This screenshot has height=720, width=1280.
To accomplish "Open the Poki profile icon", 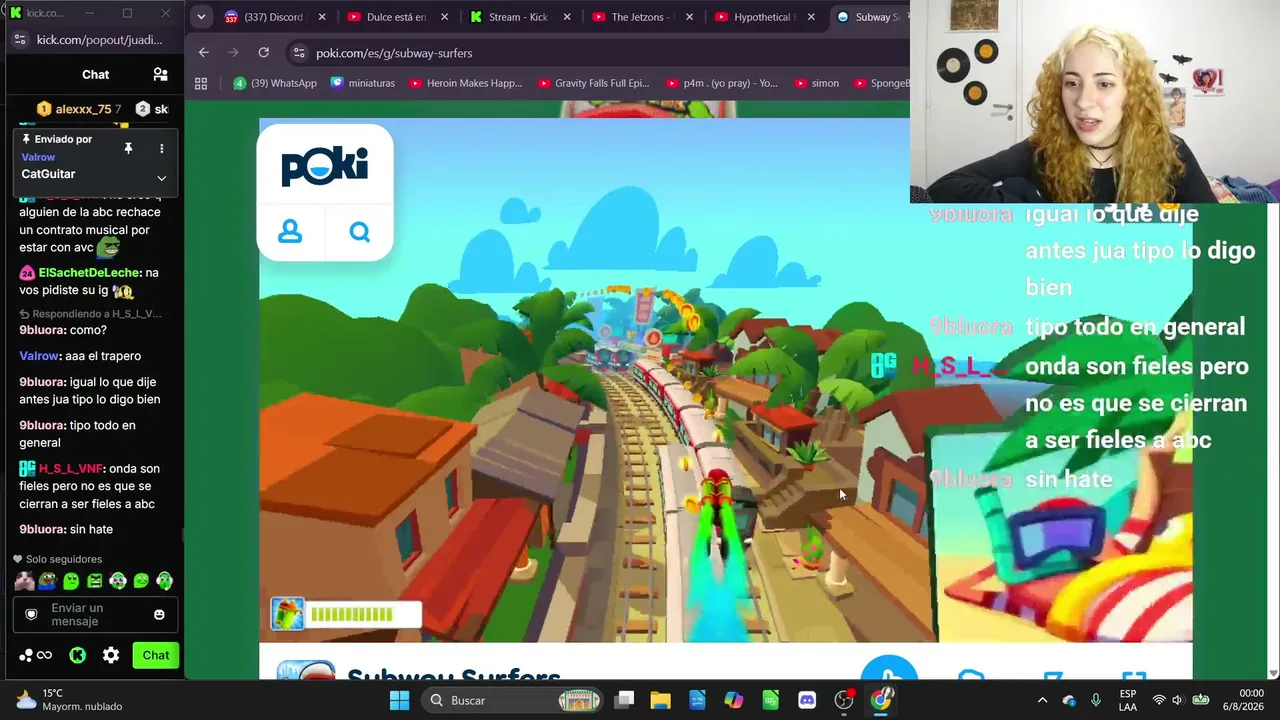I will [290, 232].
